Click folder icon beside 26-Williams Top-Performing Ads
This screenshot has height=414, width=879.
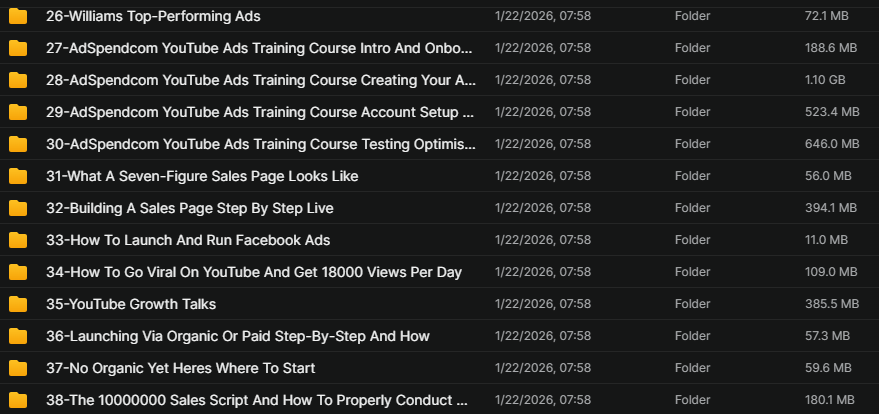[18, 16]
